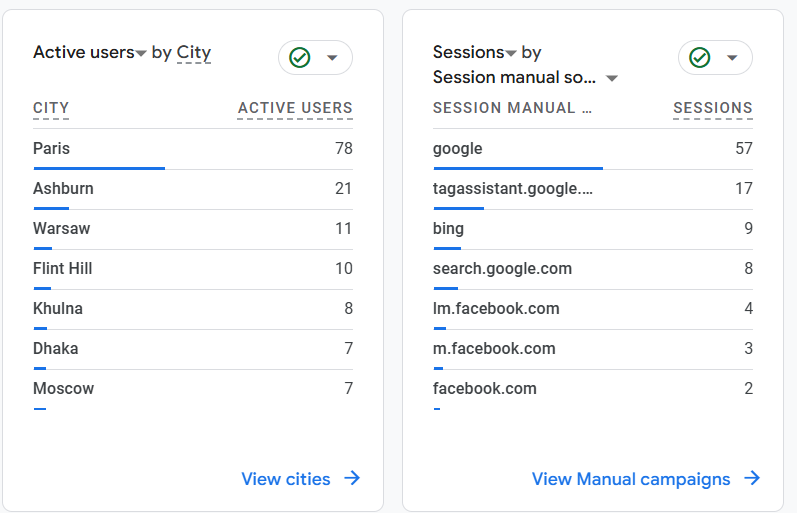Click the SESSIONS column header
This screenshot has width=797, height=513.
tap(713, 108)
